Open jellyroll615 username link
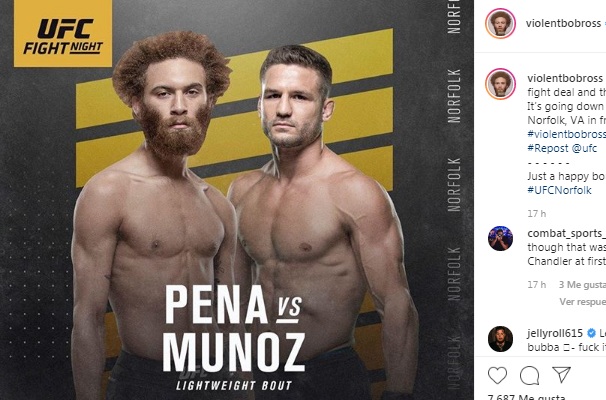The width and height of the screenshot is (606, 400). [x=555, y=333]
